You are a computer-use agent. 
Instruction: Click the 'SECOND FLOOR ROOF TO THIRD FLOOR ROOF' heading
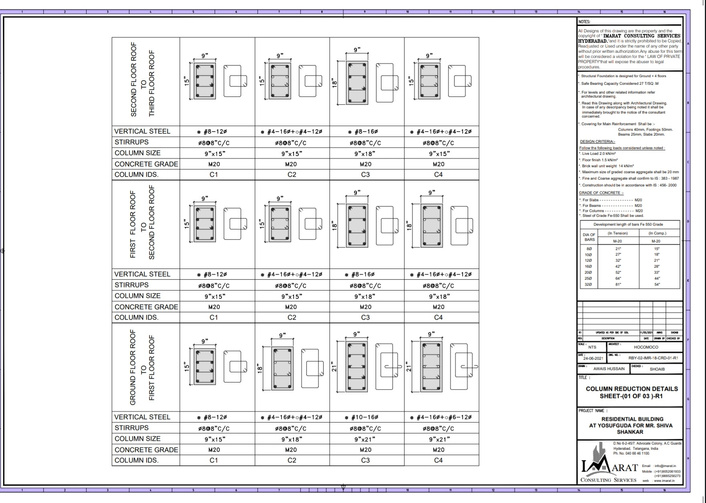click(x=143, y=80)
